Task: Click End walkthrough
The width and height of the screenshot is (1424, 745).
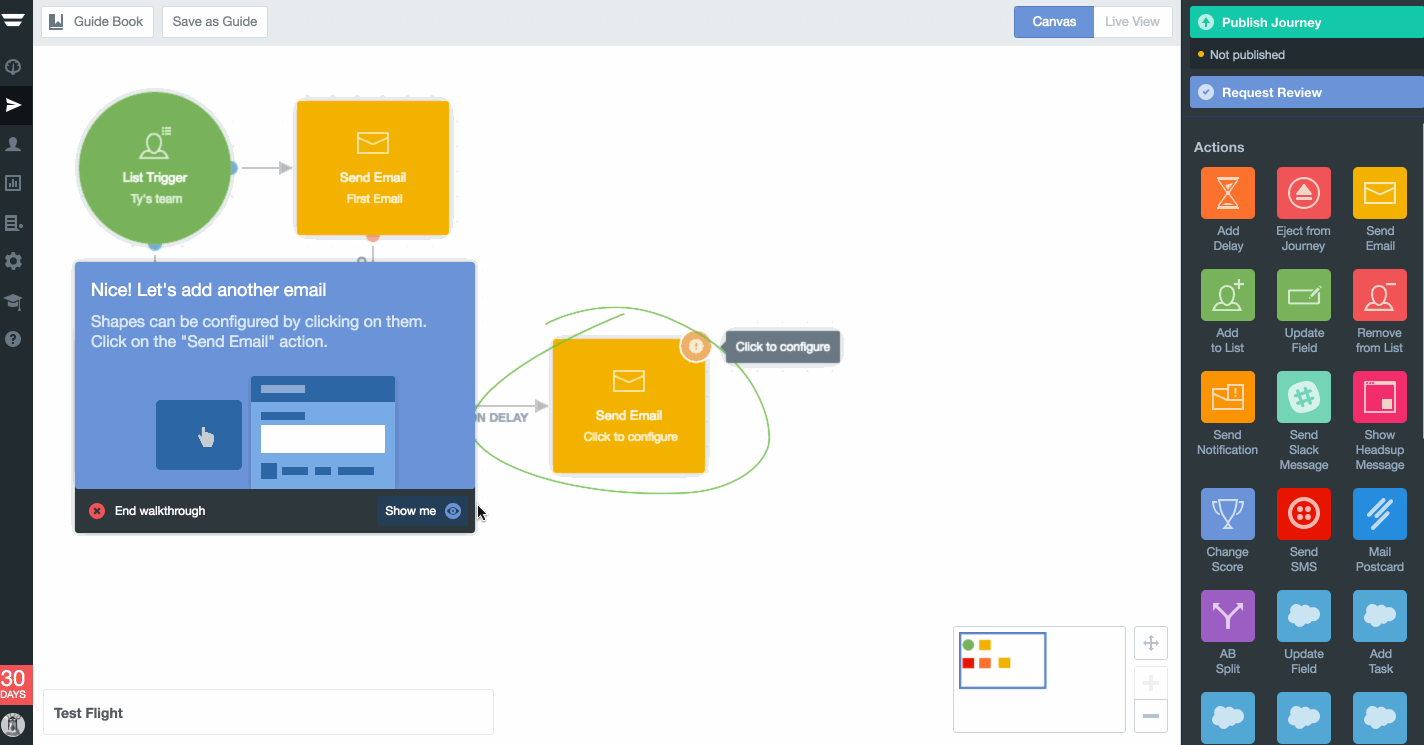Action: point(147,511)
